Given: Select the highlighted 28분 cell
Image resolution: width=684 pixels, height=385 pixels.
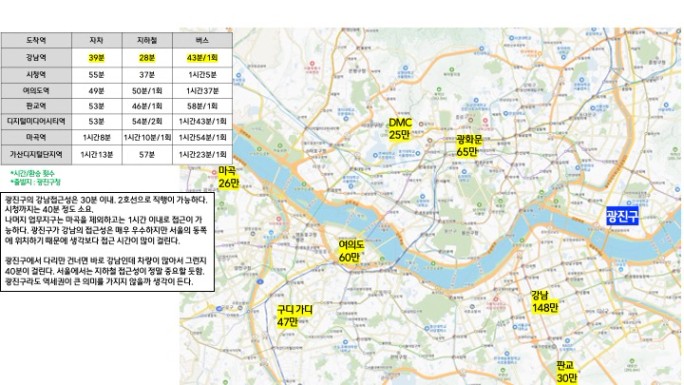Looking at the screenshot, I should [147, 58].
